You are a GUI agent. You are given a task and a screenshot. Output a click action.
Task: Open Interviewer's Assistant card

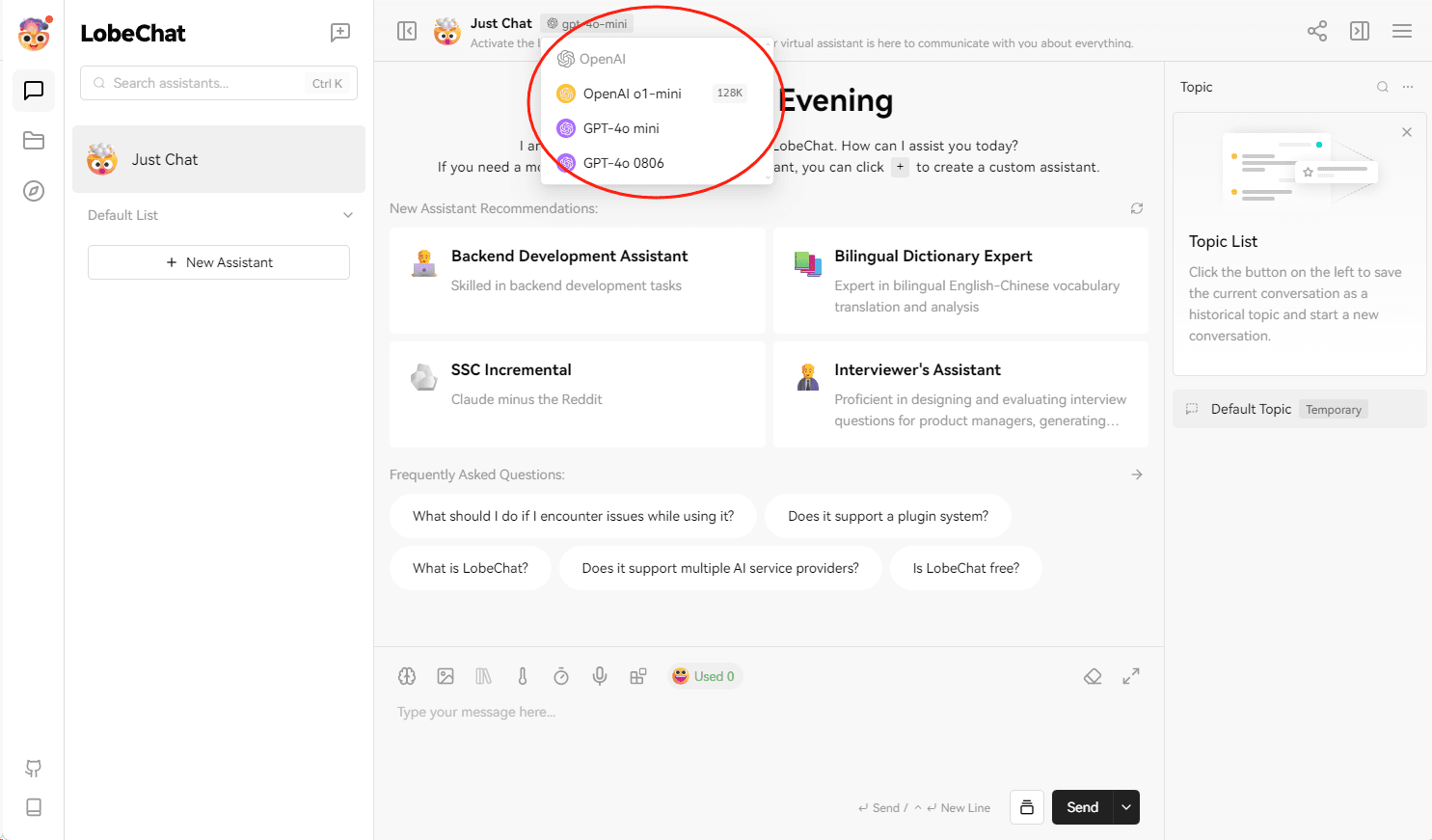tap(960, 394)
